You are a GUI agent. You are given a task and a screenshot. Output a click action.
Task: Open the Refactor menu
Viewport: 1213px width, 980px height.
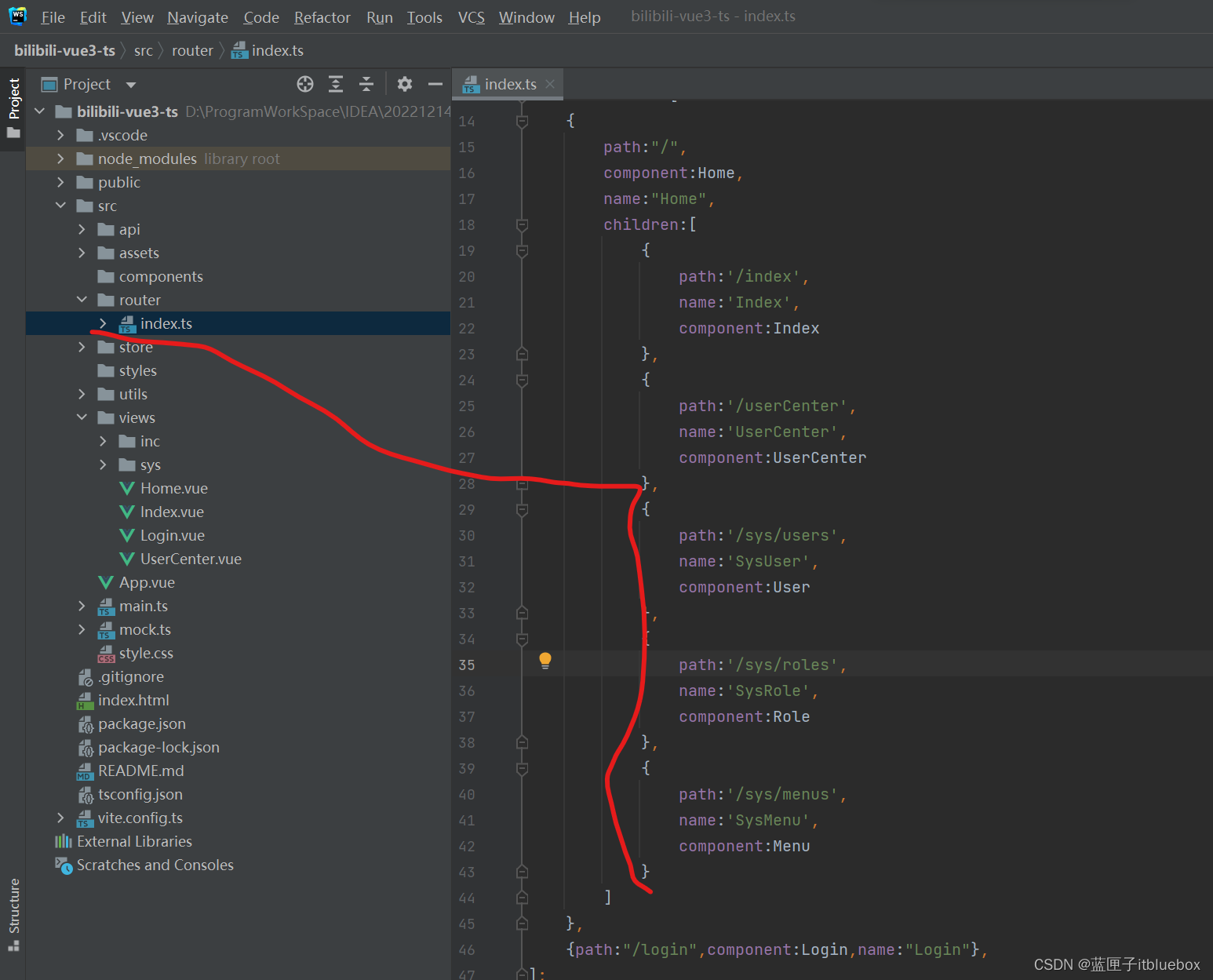pos(322,17)
